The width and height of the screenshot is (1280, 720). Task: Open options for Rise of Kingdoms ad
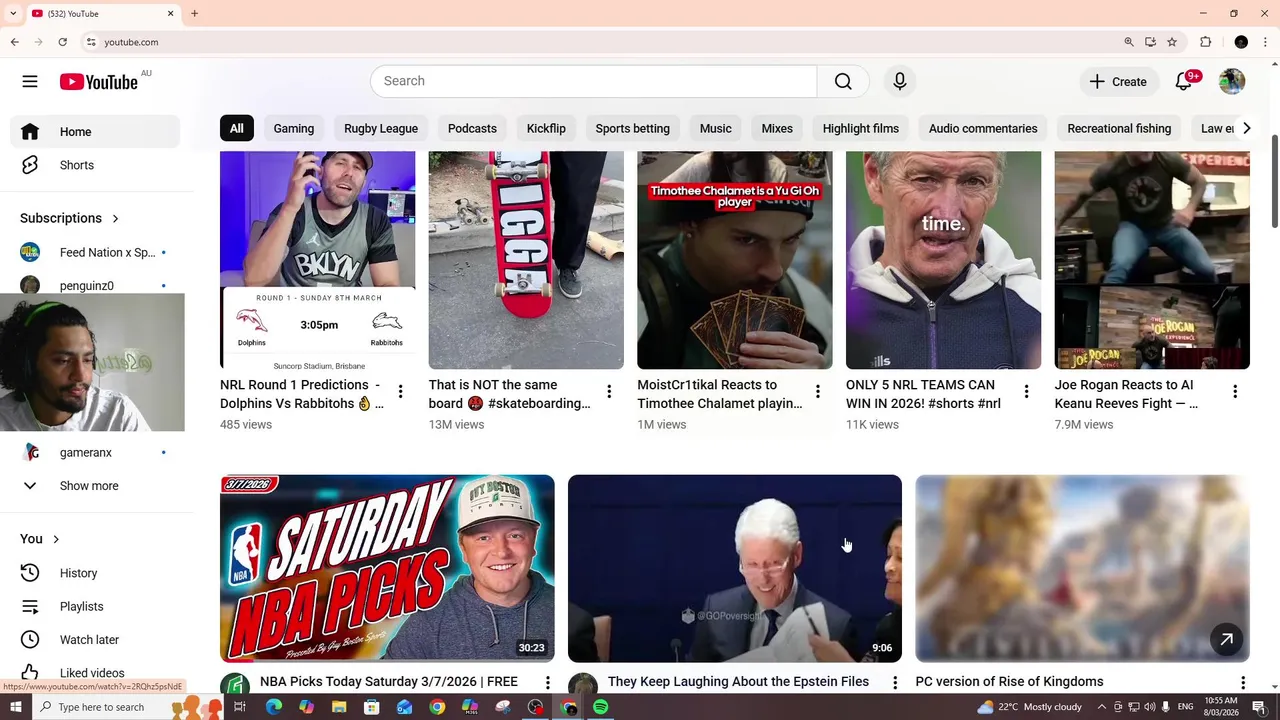click(1243, 682)
